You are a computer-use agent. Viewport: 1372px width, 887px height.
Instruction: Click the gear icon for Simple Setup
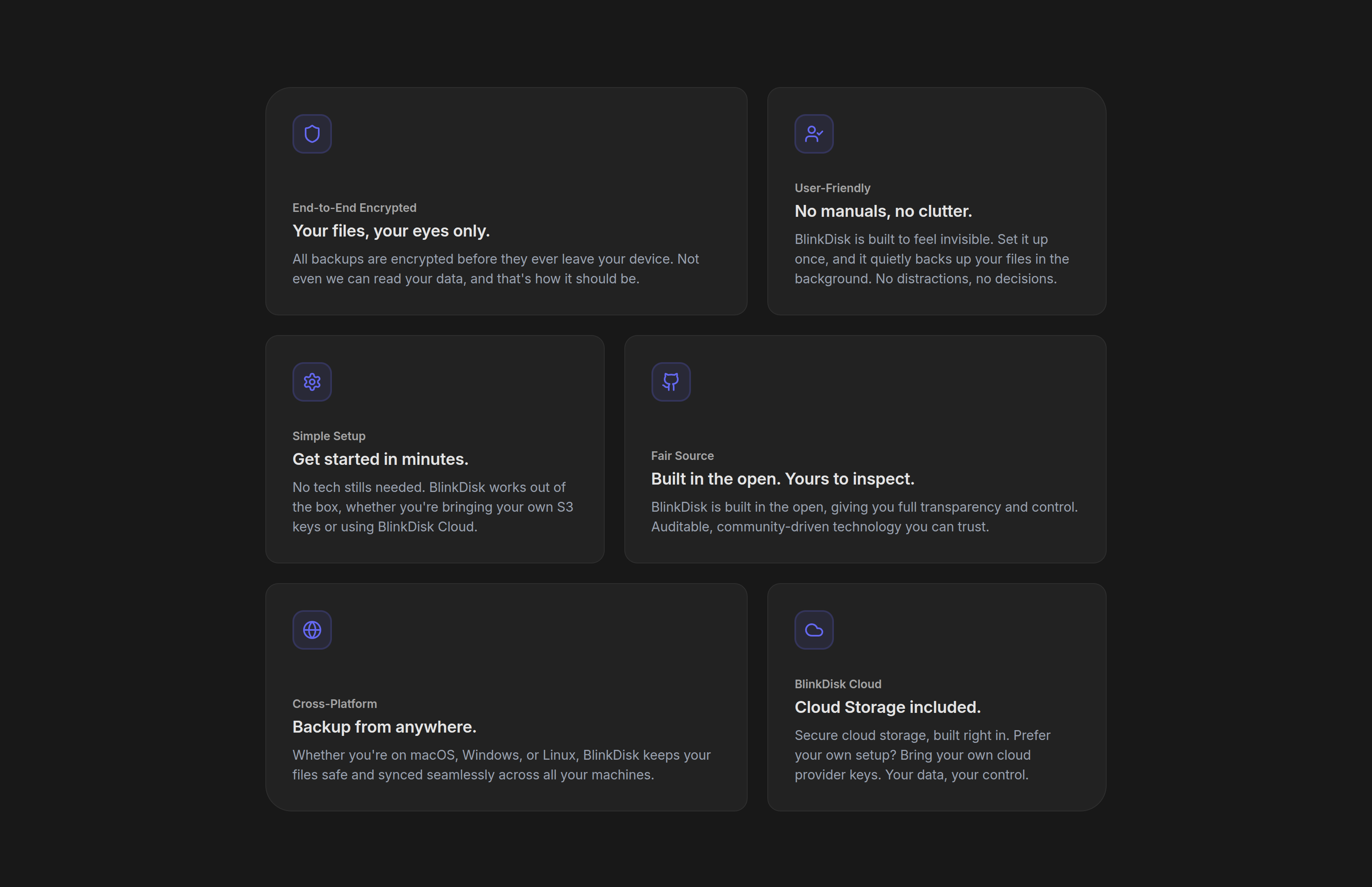pos(312,382)
